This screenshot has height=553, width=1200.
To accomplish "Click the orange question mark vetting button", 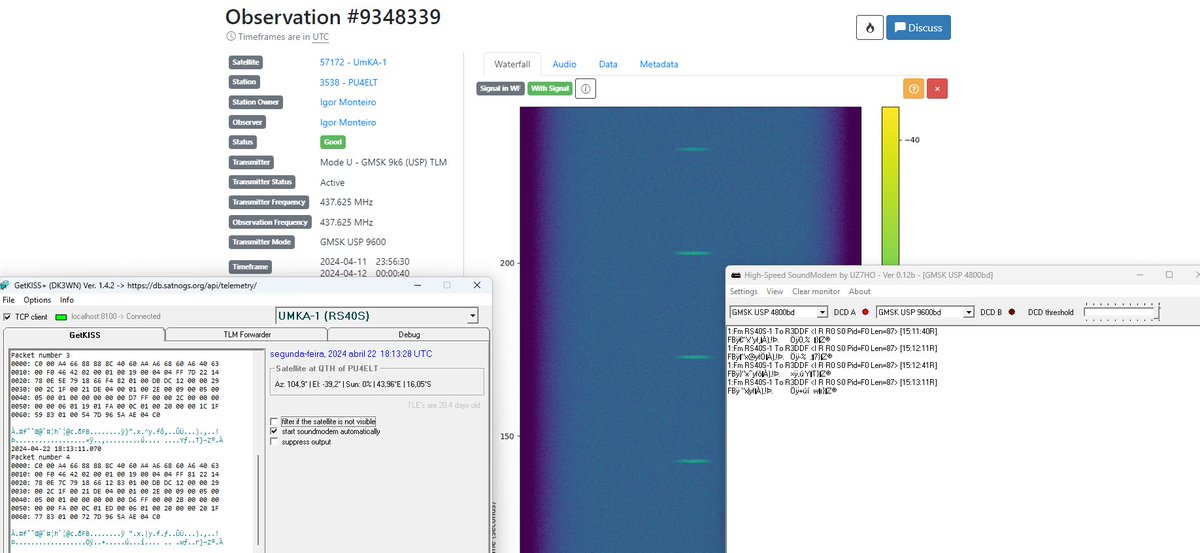I will tap(913, 88).
